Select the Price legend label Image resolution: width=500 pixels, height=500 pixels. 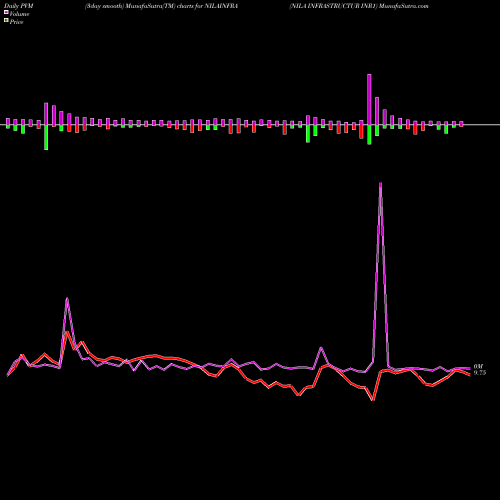(16, 22)
